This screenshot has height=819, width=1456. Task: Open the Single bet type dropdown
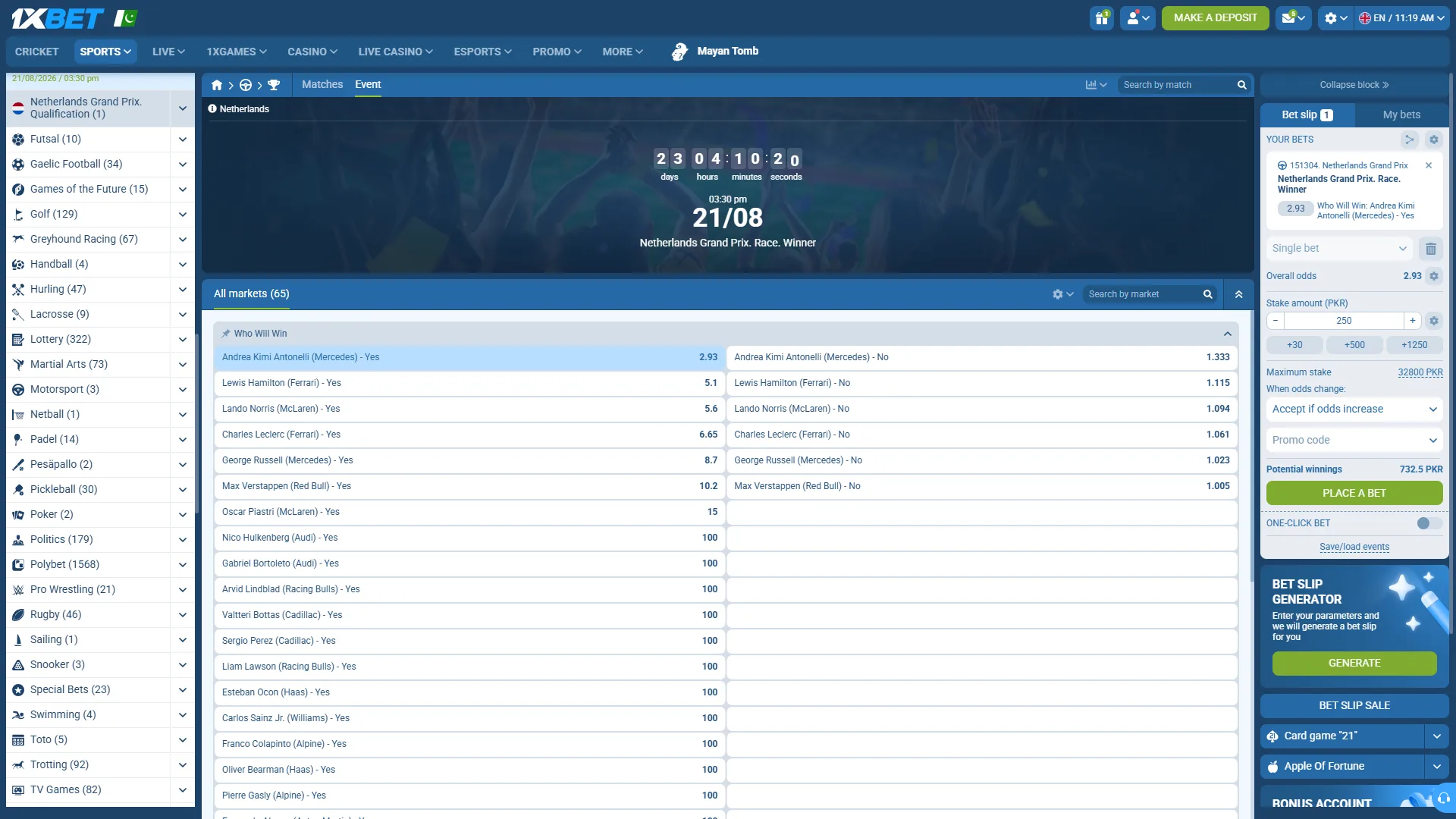[1339, 249]
